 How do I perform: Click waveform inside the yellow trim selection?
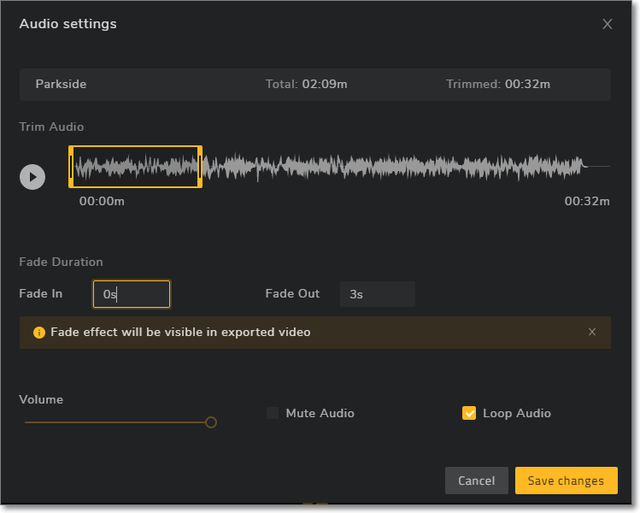[135, 167]
